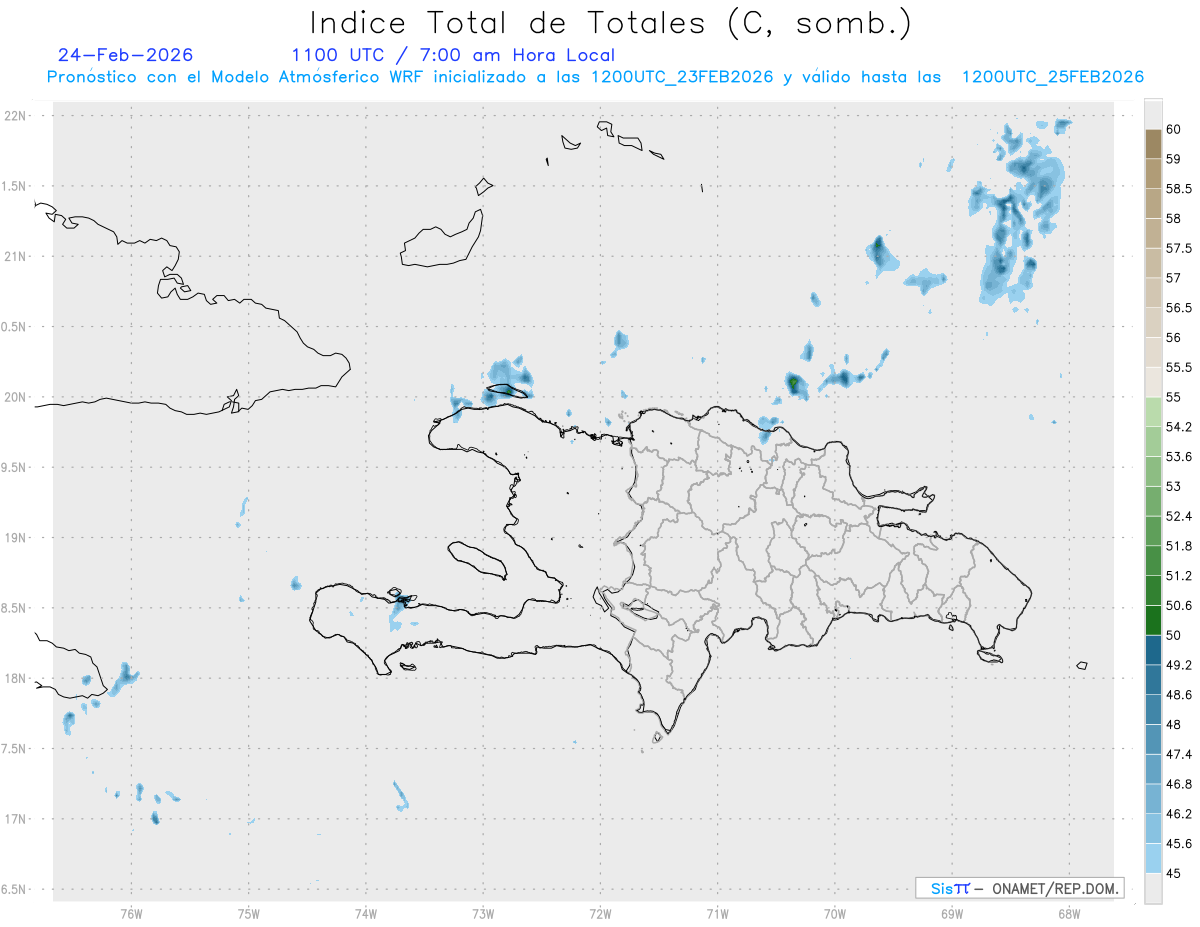Click the '69W' longitude axis label

coord(952,914)
